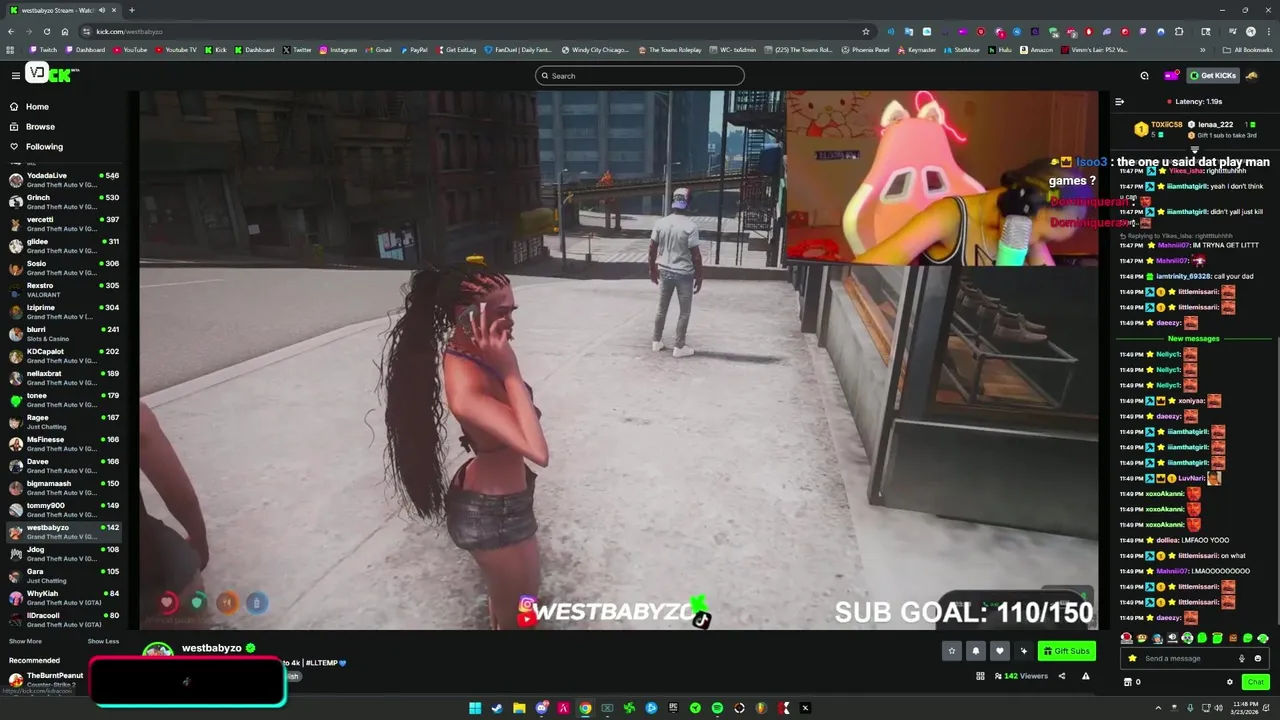This screenshot has height=720, width=1280.
Task: Collapse the chat panel arrow icon
Action: [x=1119, y=101]
